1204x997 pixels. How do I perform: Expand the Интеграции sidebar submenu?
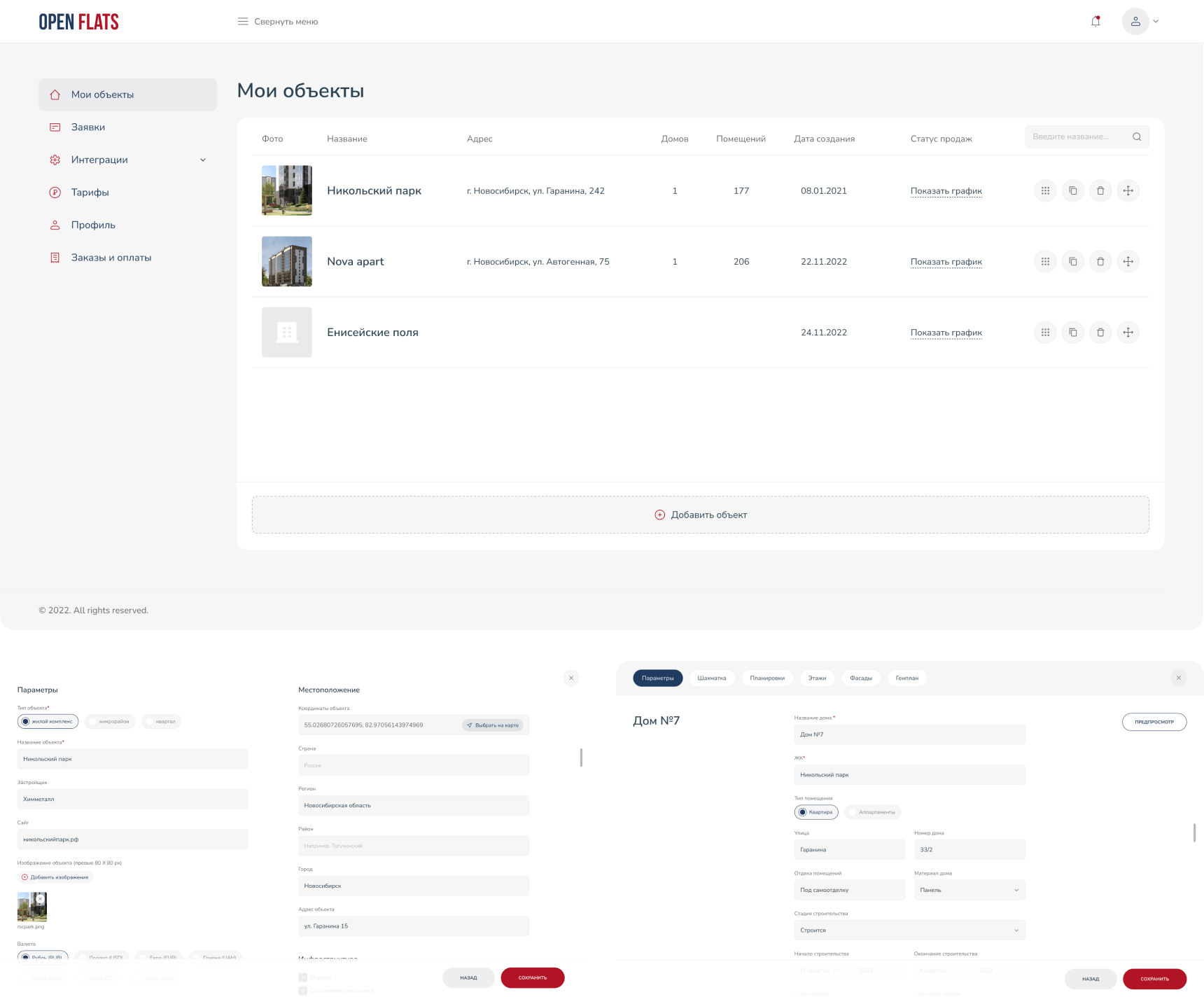click(x=203, y=160)
